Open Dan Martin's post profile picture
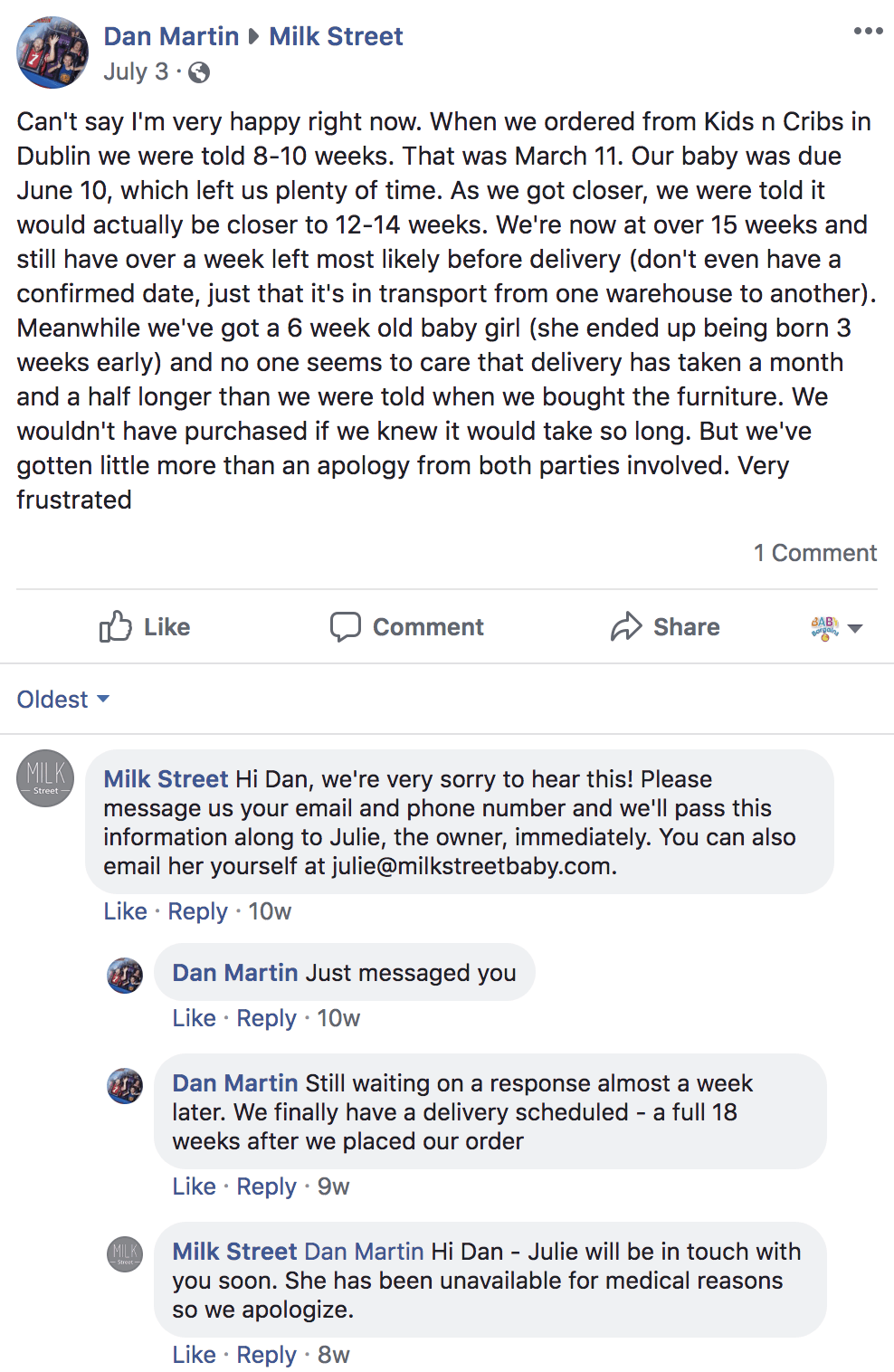This screenshot has width=894, height=1372. (52, 52)
